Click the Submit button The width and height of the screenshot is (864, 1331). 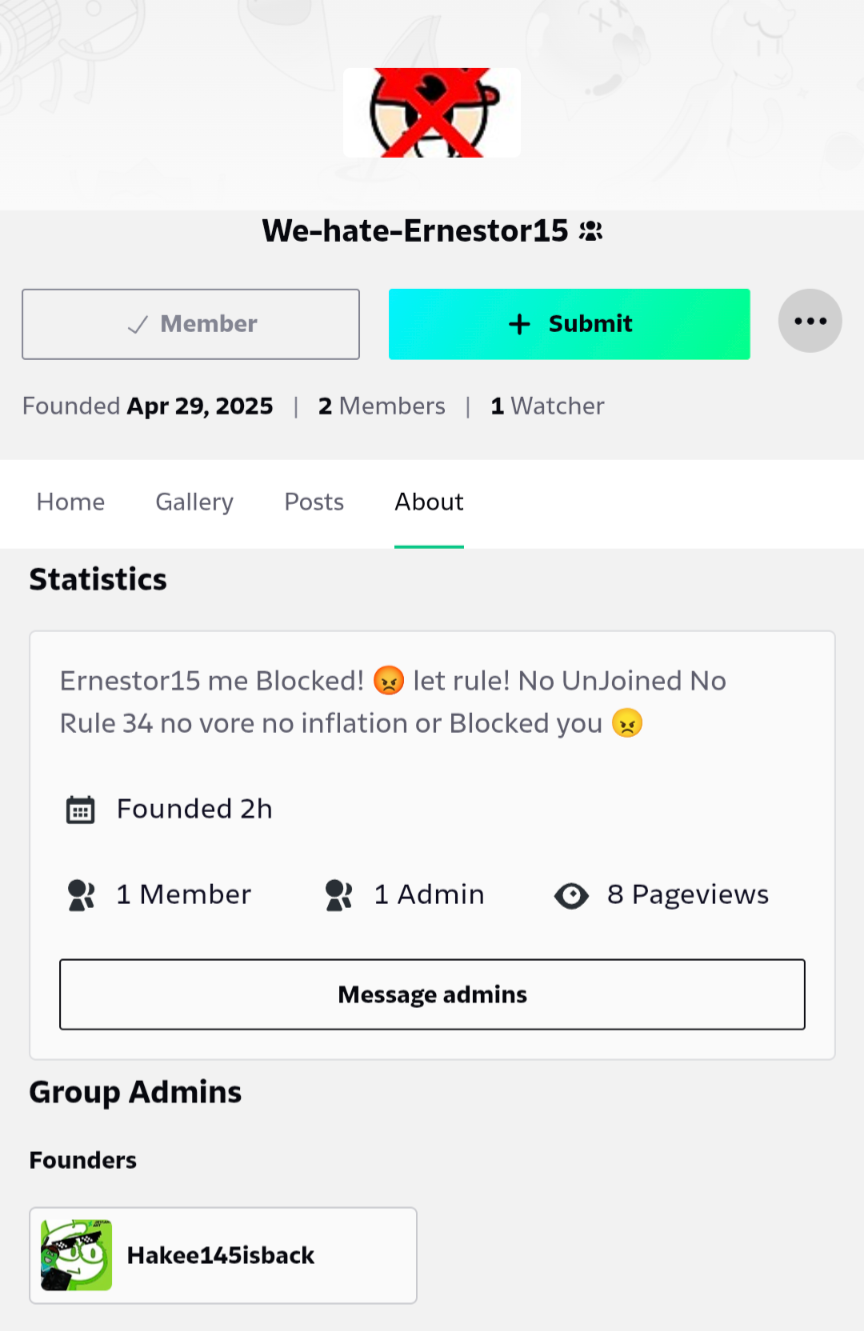569,324
